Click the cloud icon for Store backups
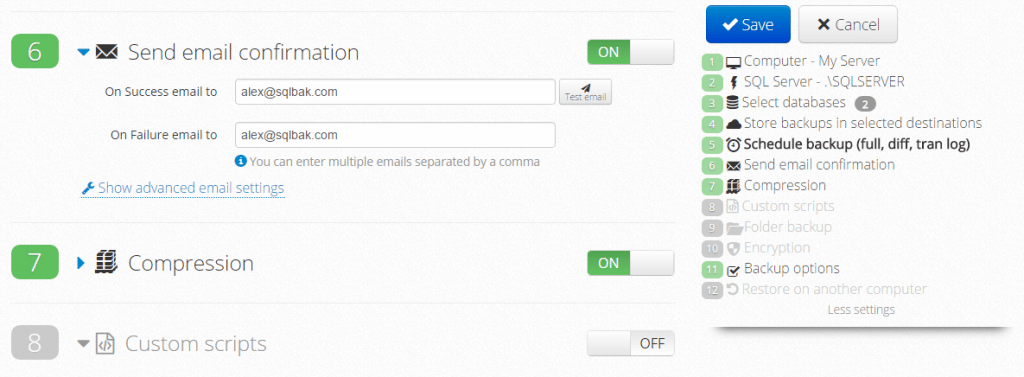 (733, 123)
